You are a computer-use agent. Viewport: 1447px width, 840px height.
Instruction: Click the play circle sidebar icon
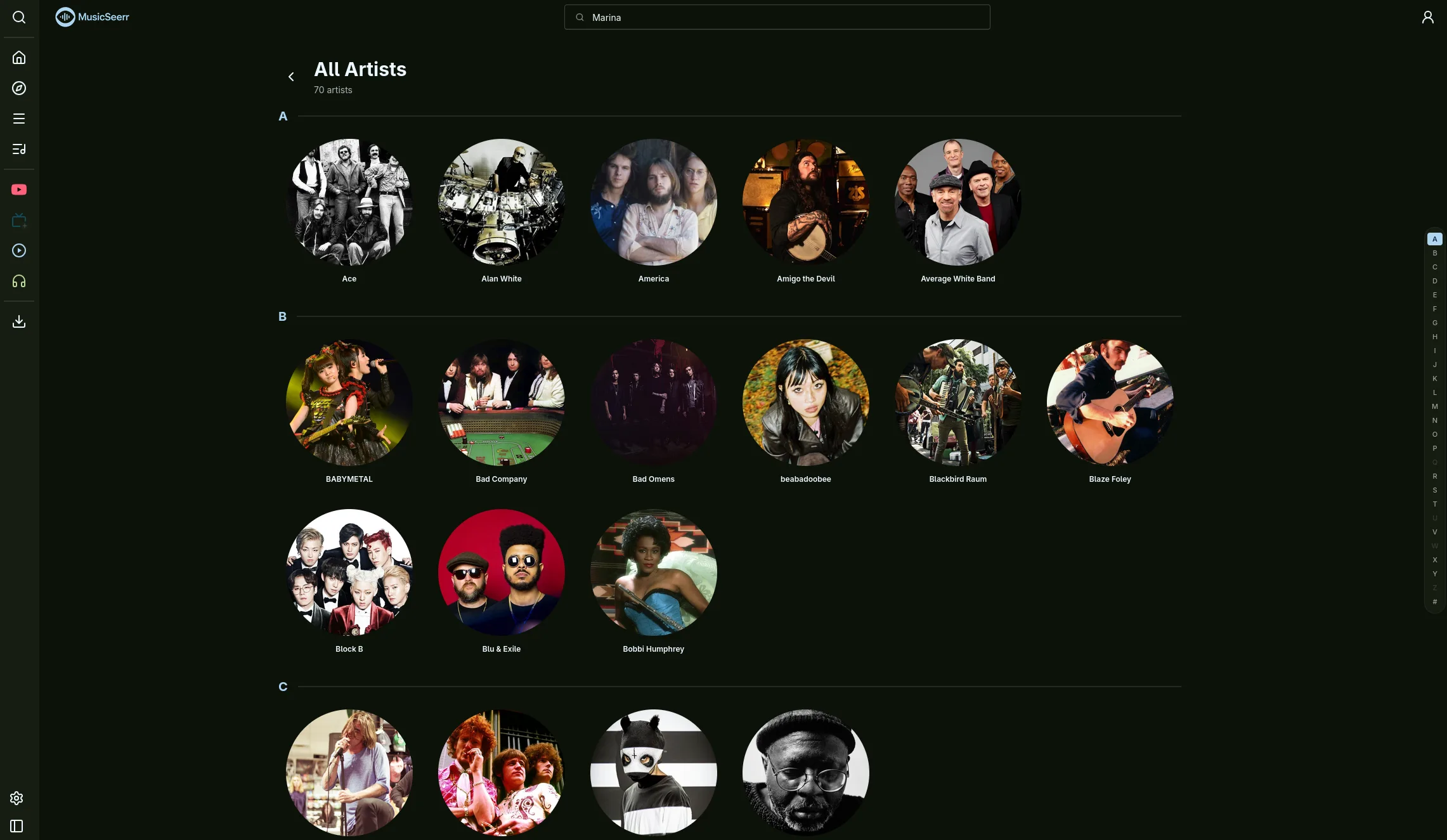coord(19,250)
